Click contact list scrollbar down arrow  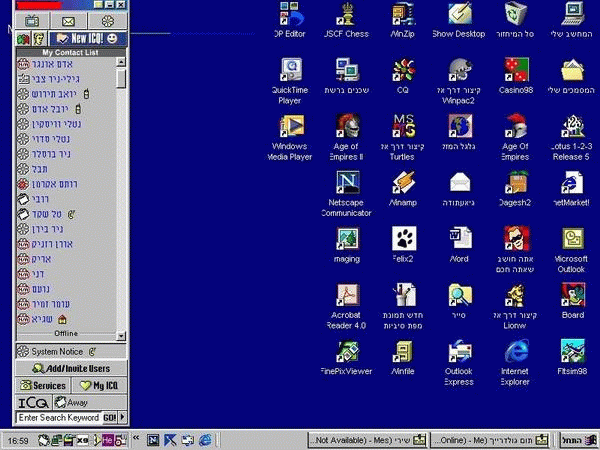[121, 336]
